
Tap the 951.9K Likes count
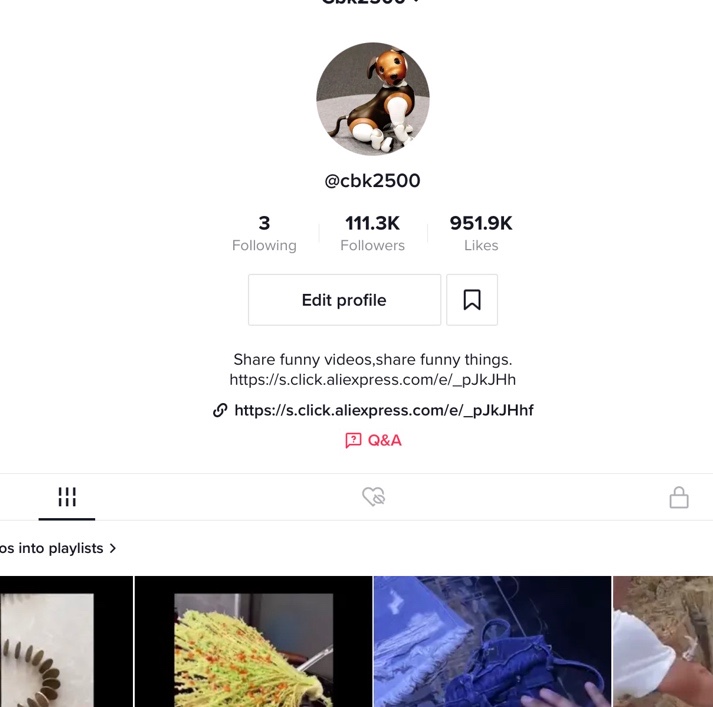481,233
